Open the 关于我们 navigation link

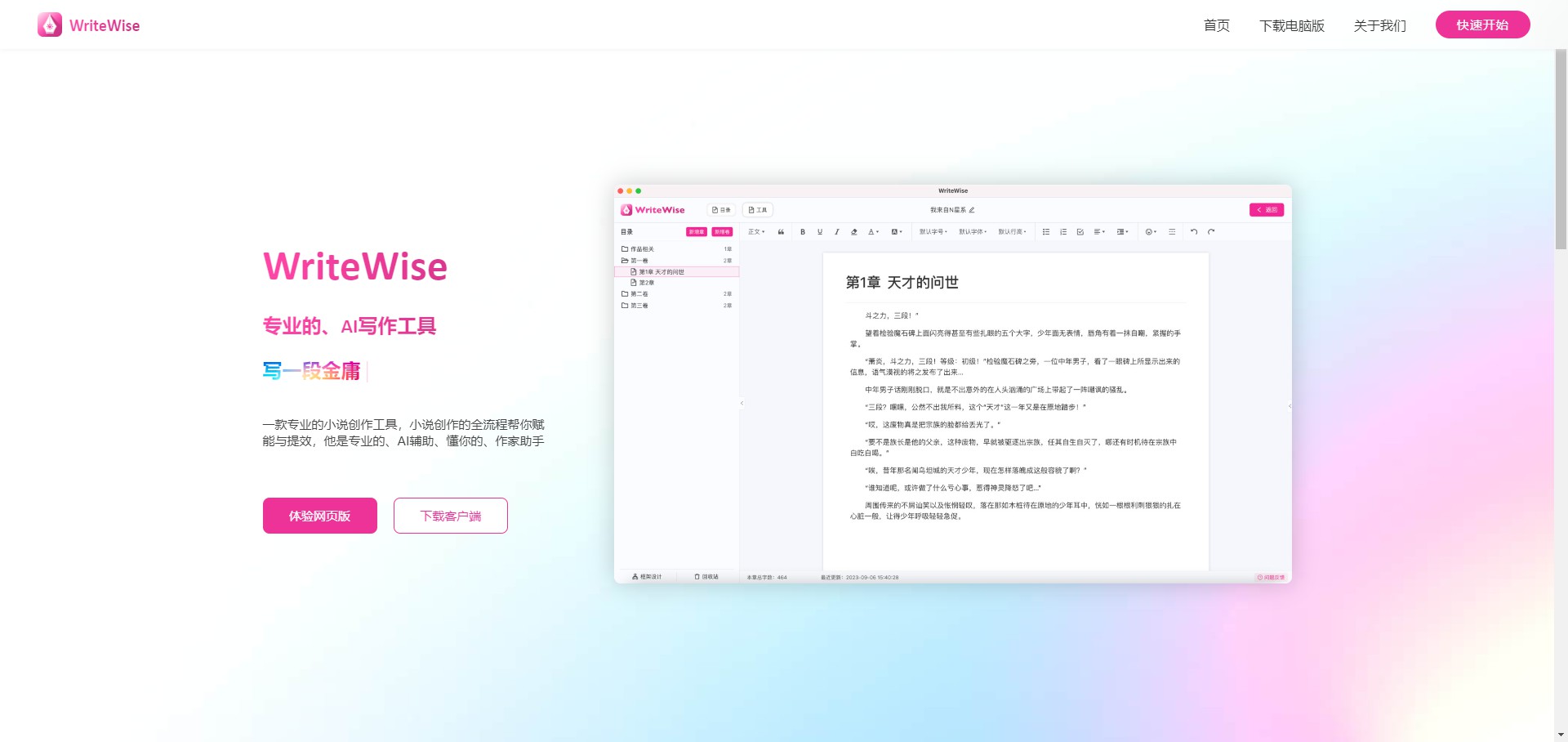click(1380, 25)
